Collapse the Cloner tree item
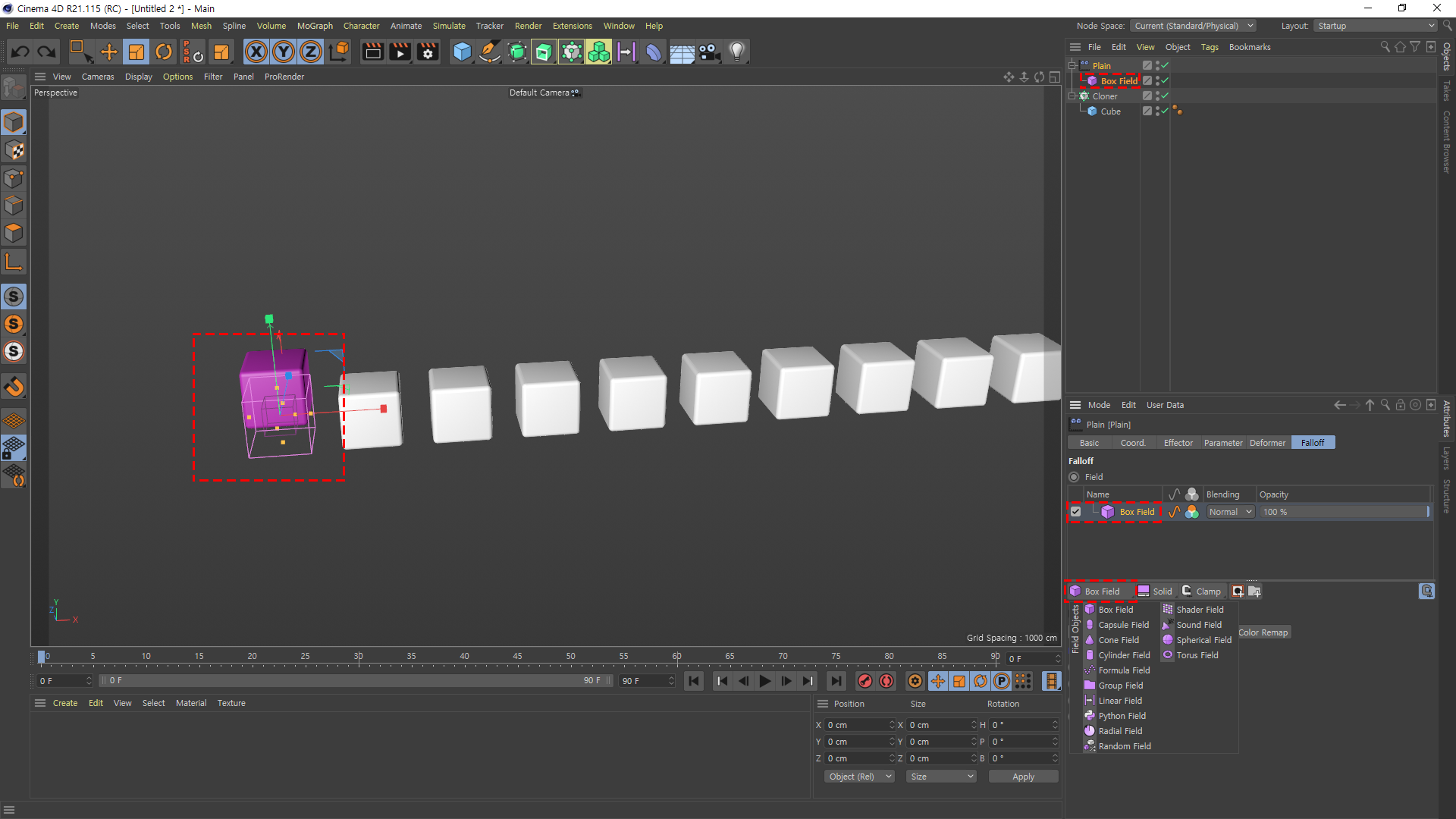1456x819 pixels. tap(1072, 96)
